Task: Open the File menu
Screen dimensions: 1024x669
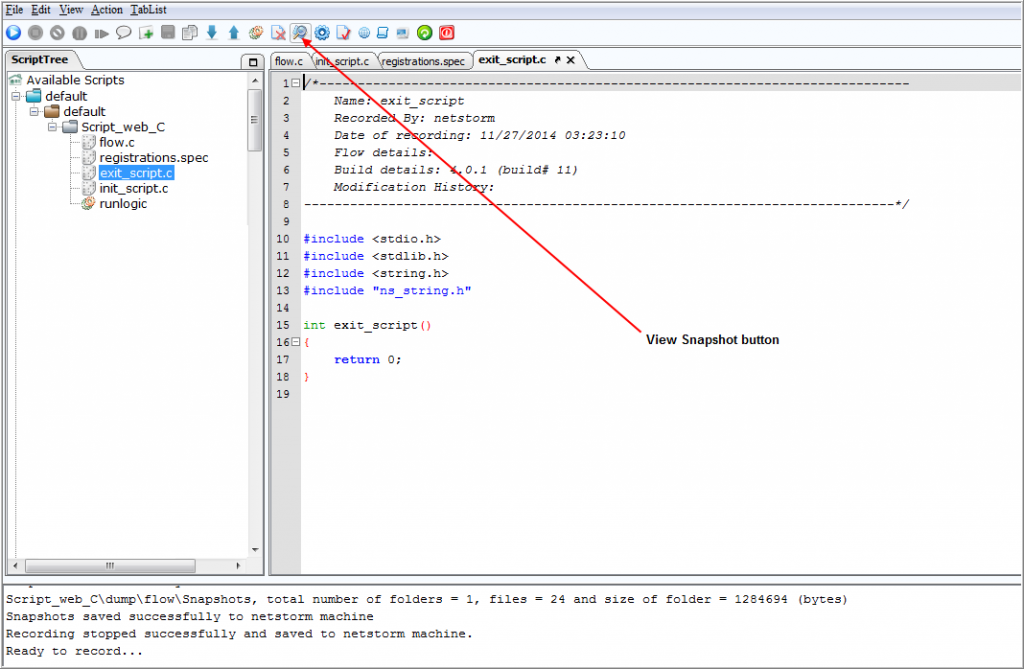Action: click(x=14, y=10)
